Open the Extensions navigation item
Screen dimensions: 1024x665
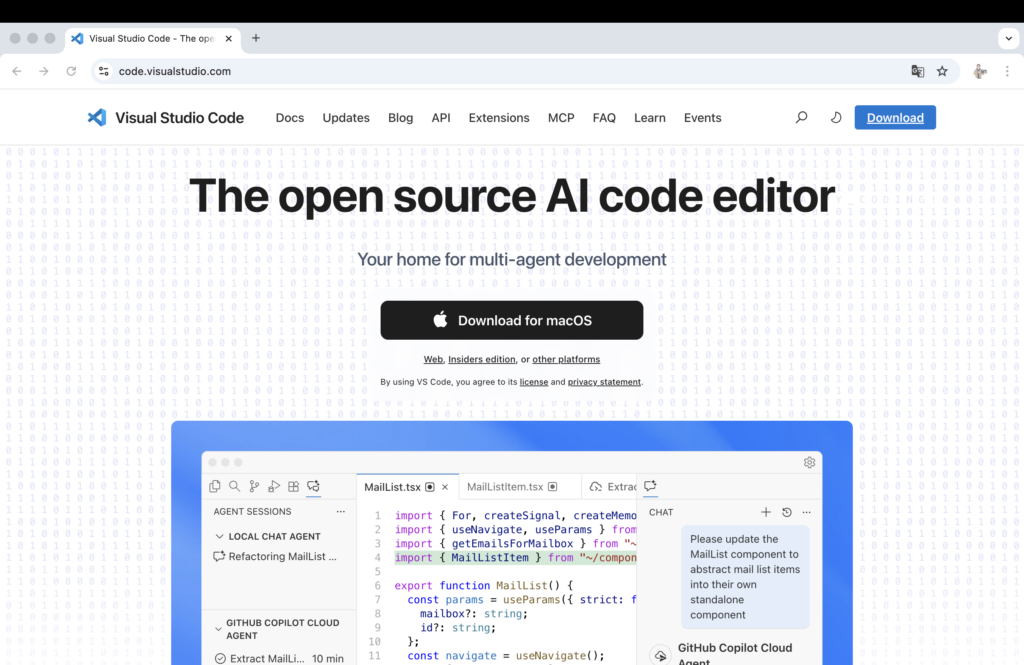(x=499, y=118)
